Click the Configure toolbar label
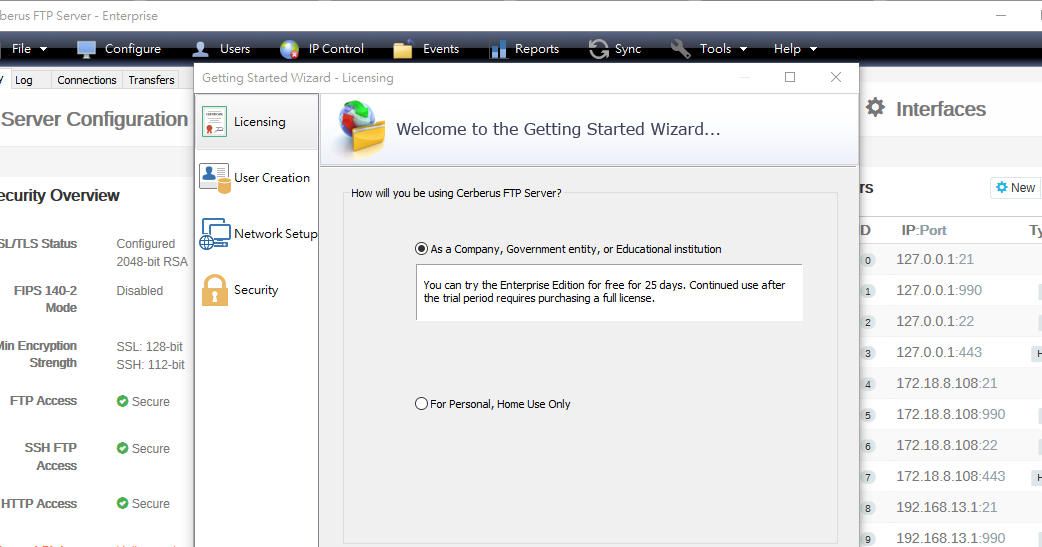Image resolution: width=1042 pixels, height=547 pixels. pos(133,49)
